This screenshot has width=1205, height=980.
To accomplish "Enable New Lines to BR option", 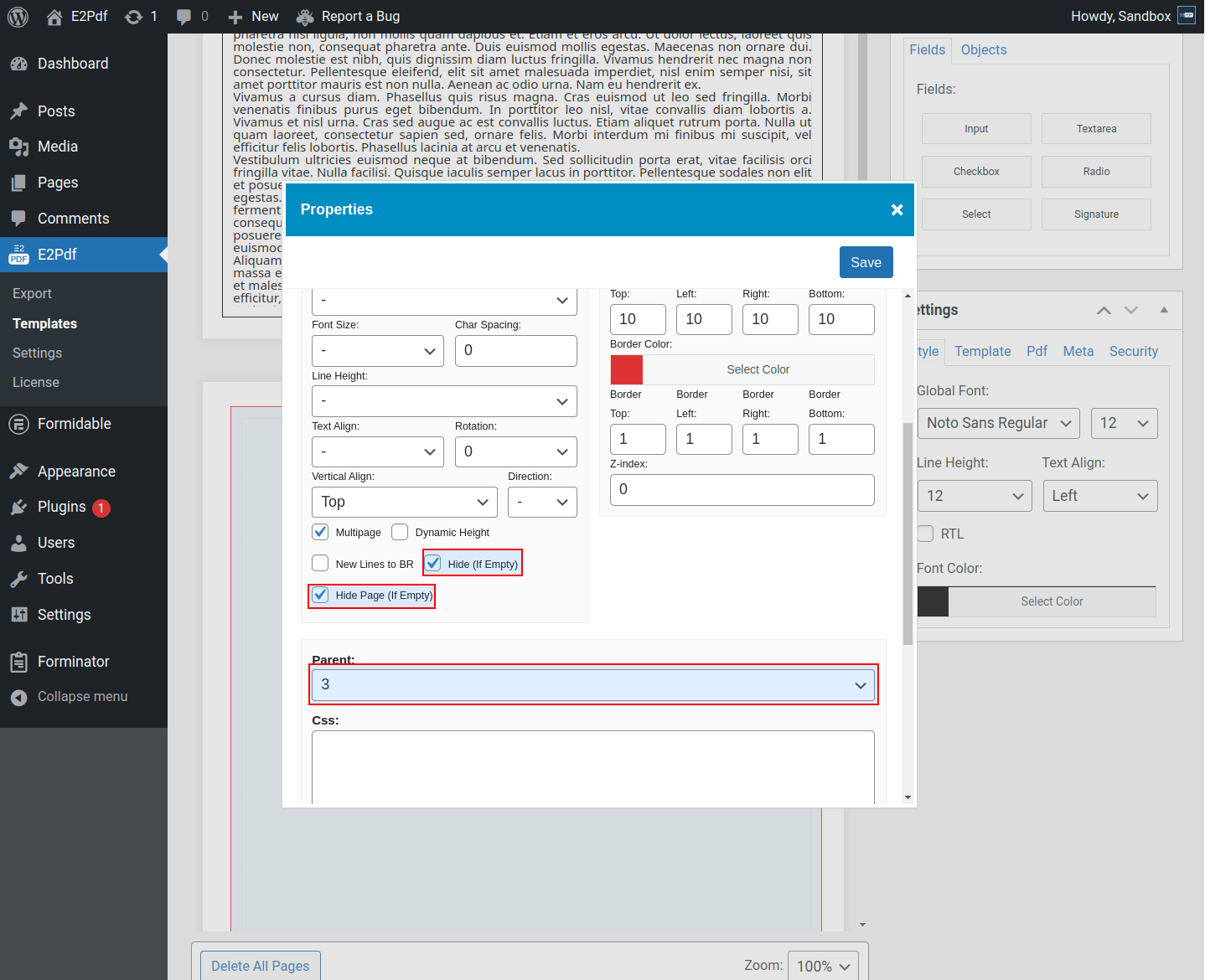I will (320, 563).
